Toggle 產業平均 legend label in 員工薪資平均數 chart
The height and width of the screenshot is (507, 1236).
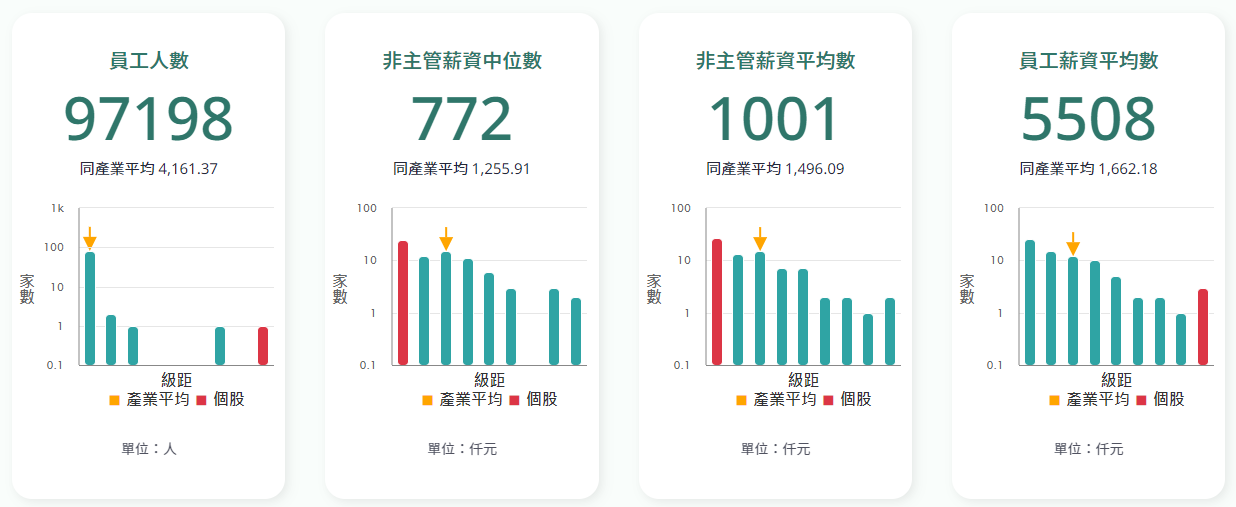point(1098,399)
